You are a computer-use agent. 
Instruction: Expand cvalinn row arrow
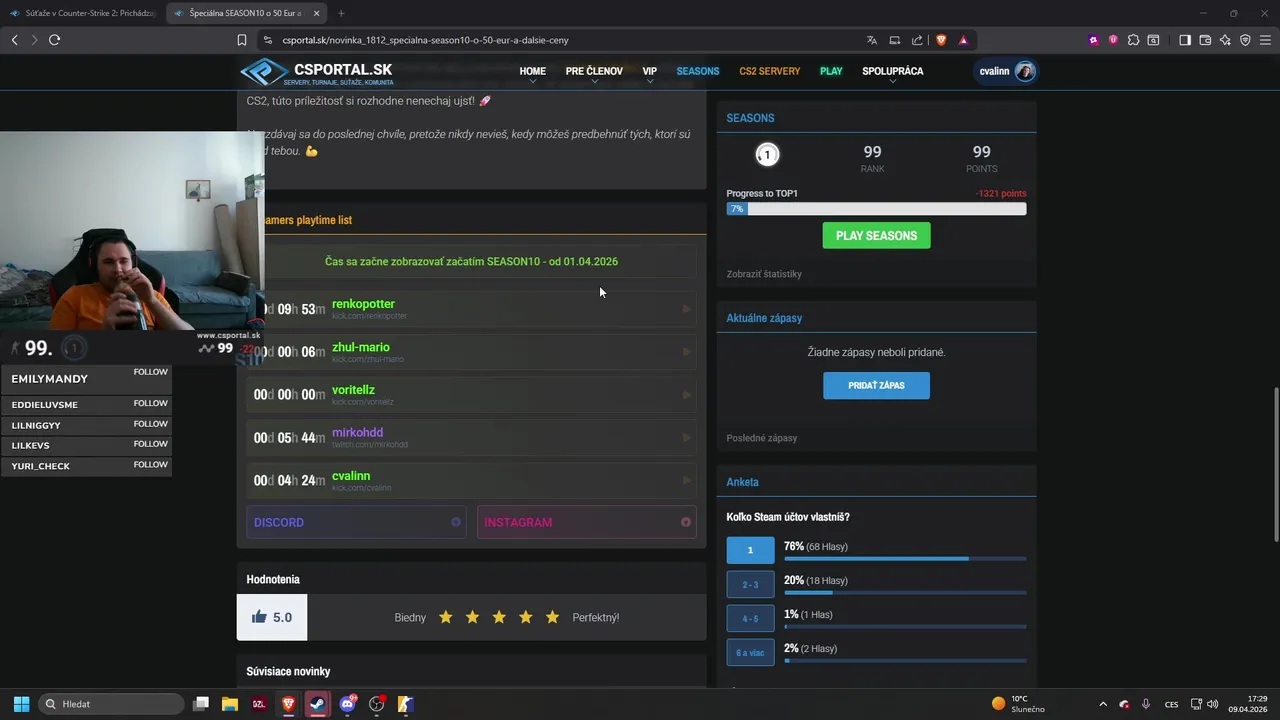pos(686,480)
